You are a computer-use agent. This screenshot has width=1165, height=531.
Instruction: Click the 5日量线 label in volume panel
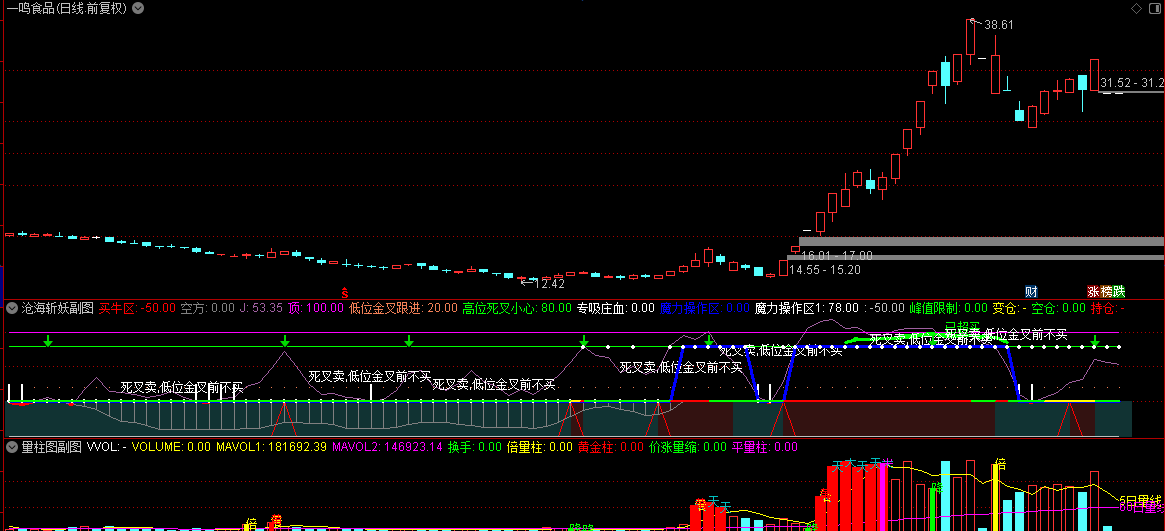click(x=1141, y=500)
